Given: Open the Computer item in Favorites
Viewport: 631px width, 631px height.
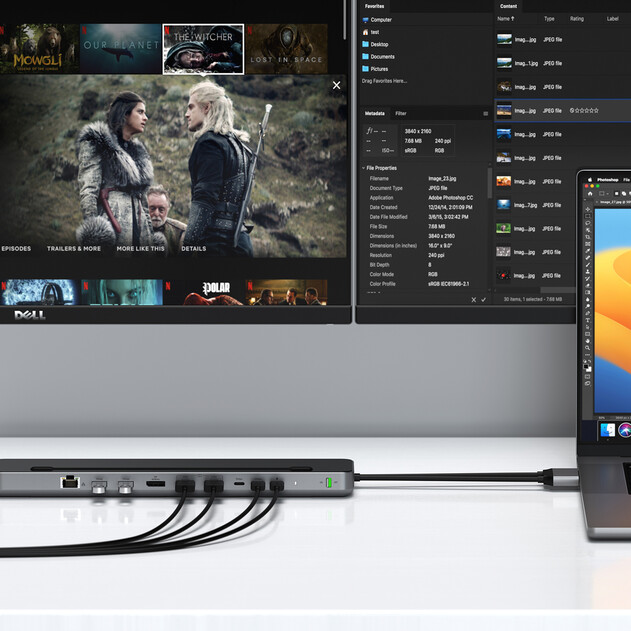Looking at the screenshot, I should (x=380, y=19).
